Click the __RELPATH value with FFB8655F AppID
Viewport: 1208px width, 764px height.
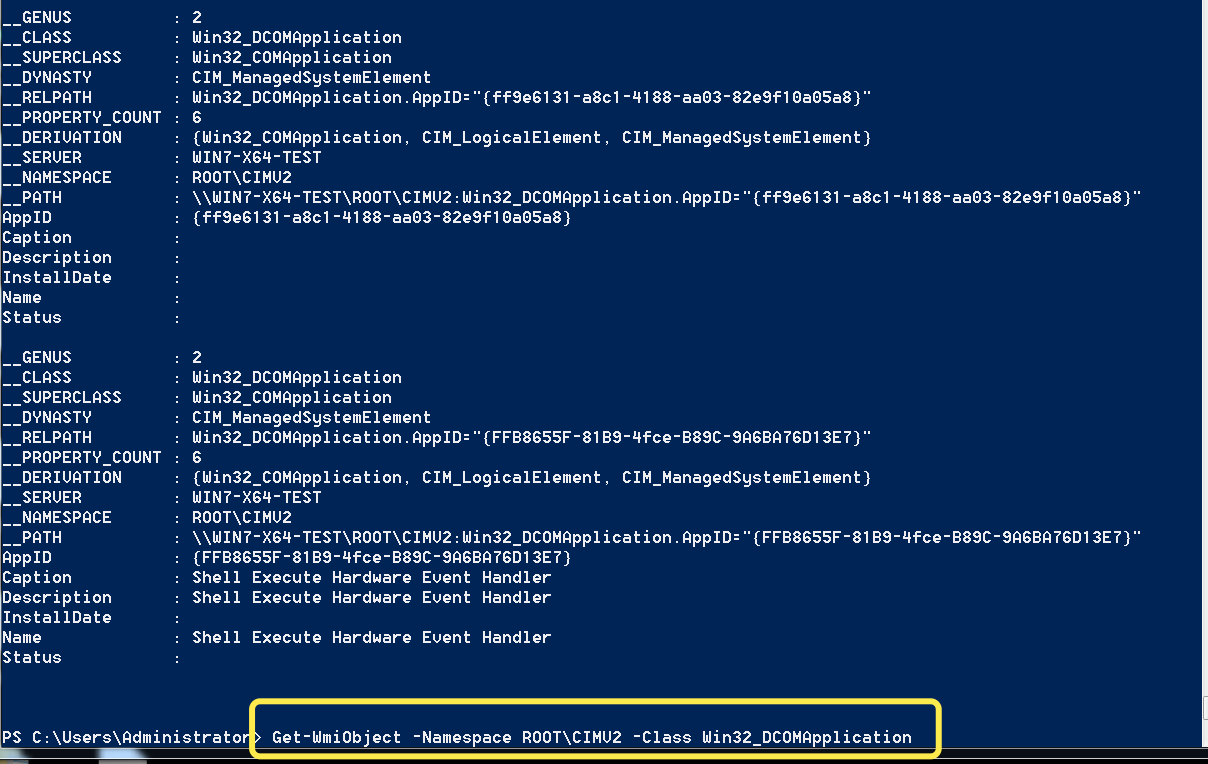pyautogui.click(x=531, y=437)
